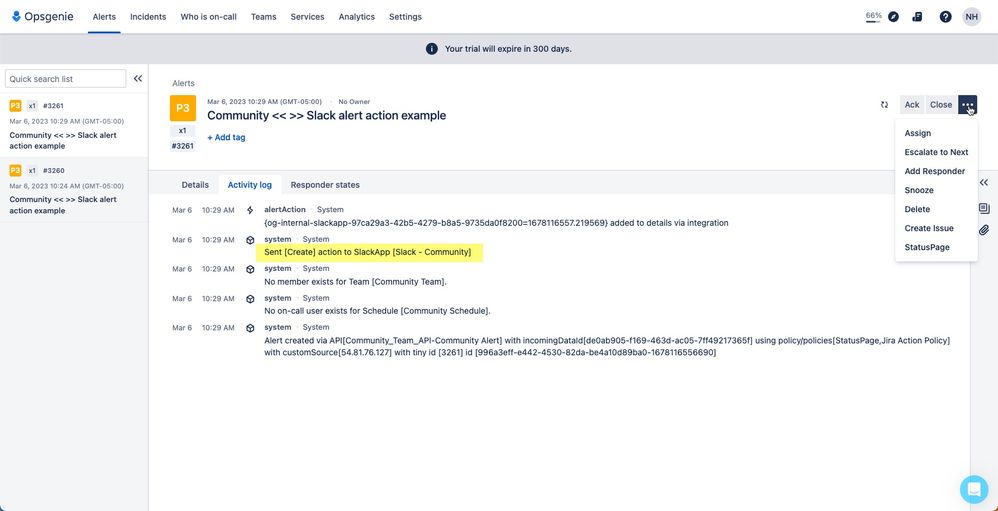The width and height of the screenshot is (998, 511).
Task: Close the alert with the Close button
Action: coord(941,104)
